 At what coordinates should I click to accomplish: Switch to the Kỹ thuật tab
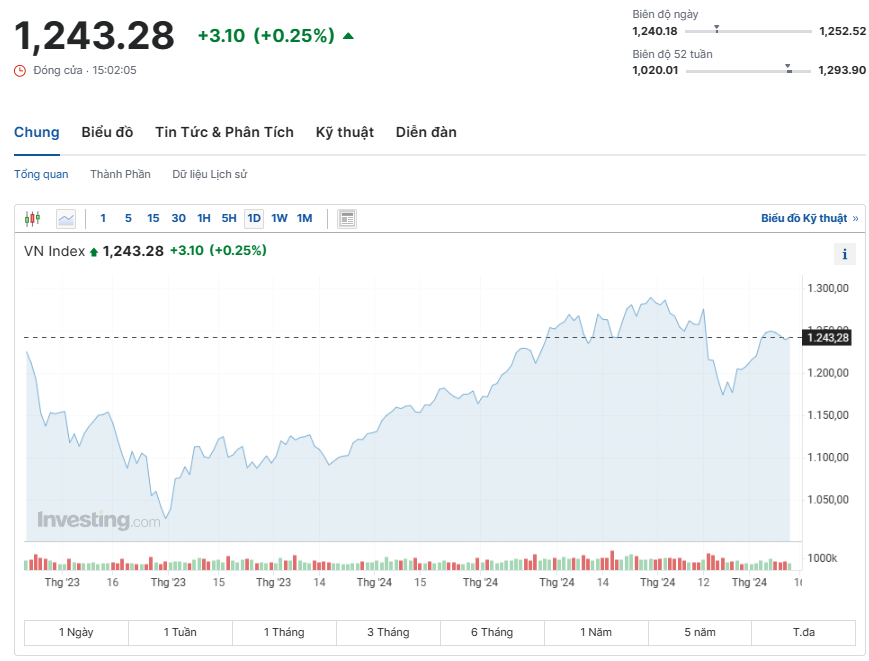click(x=344, y=132)
